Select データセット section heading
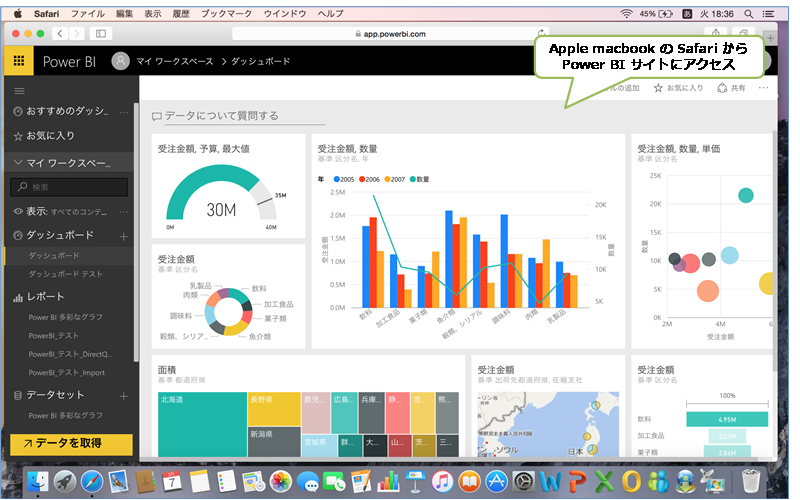Screen dimensions: 800x500 pyautogui.click(x=55, y=395)
